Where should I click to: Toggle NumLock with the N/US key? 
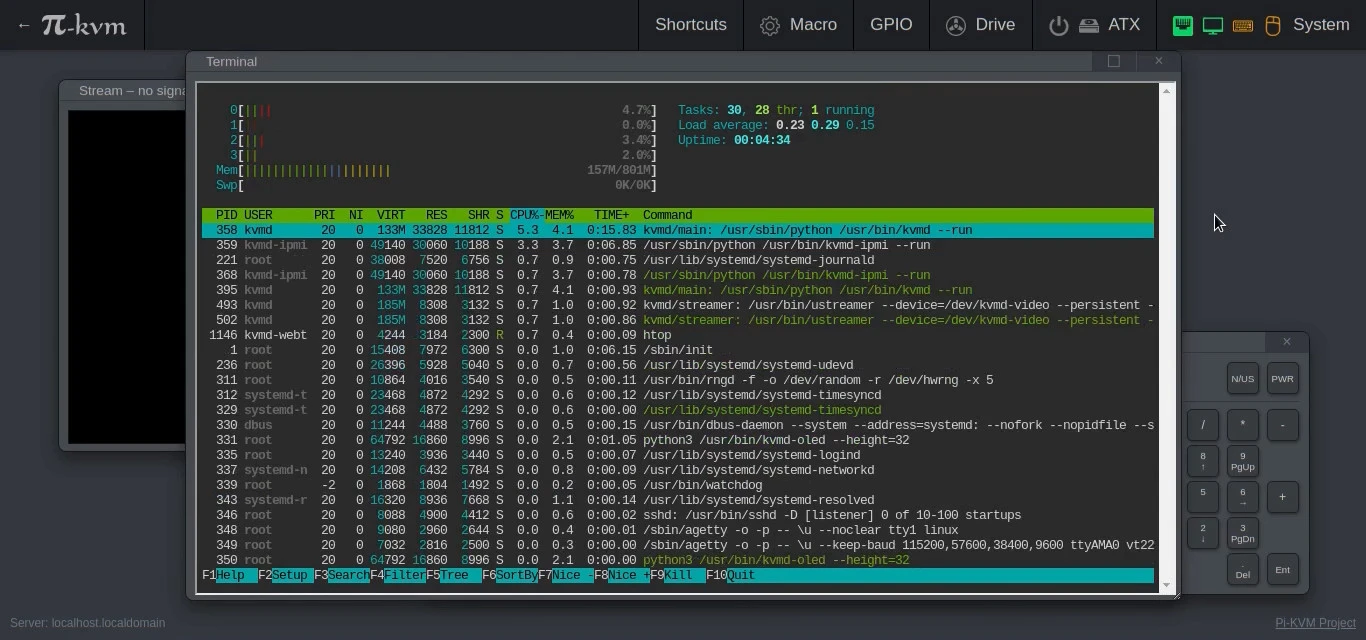(1242, 379)
